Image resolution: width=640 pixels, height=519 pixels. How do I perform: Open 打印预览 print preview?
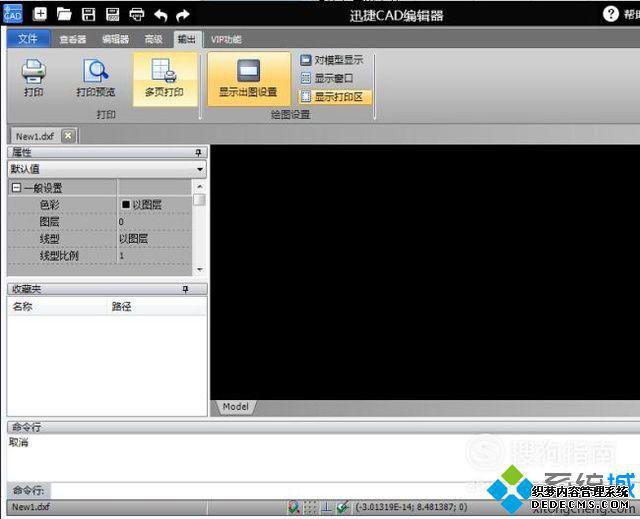pyautogui.click(x=96, y=78)
